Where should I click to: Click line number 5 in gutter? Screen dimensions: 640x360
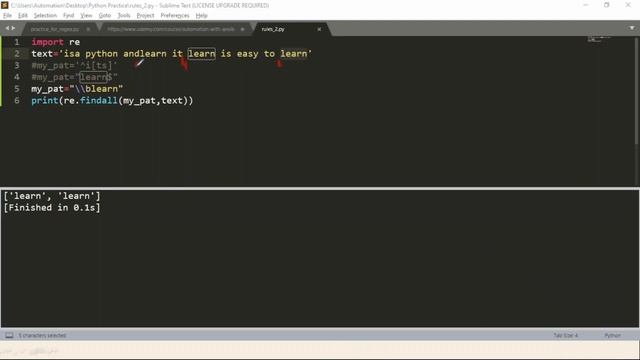click(x=17, y=89)
